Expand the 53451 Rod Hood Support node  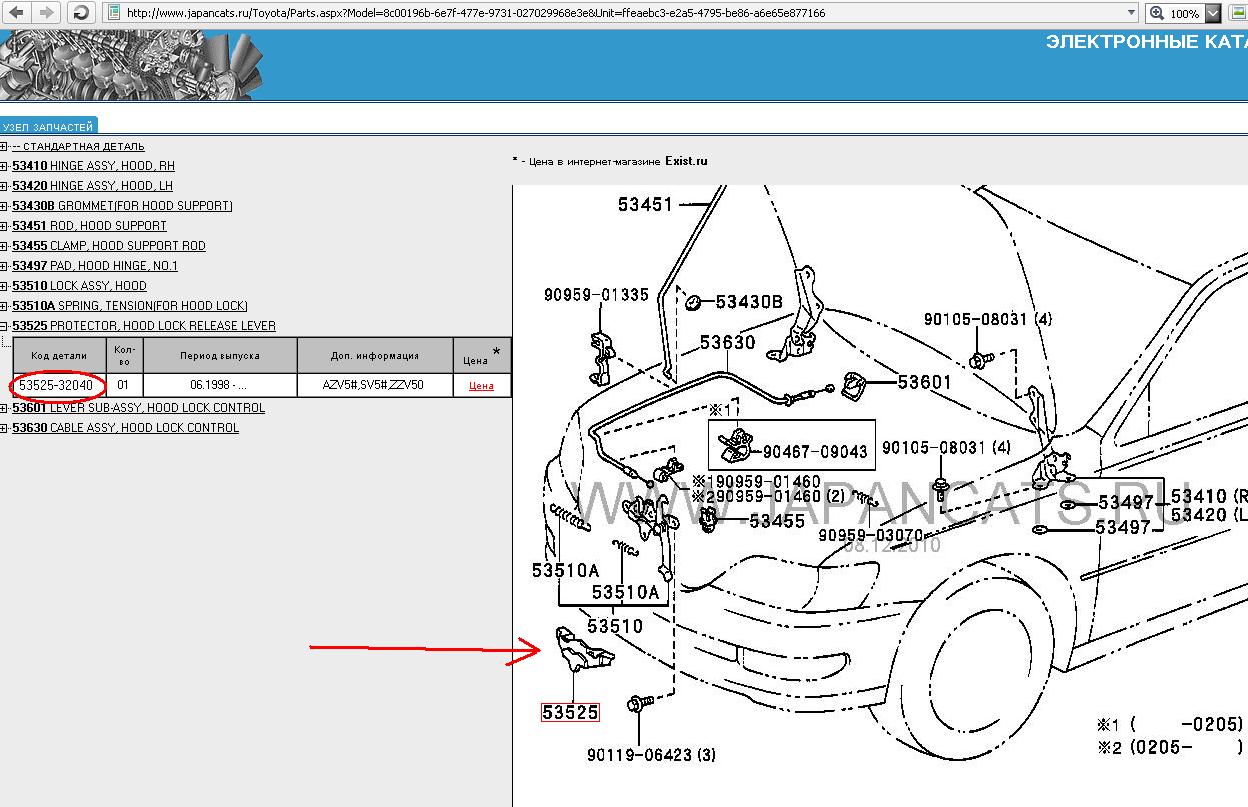point(5,226)
